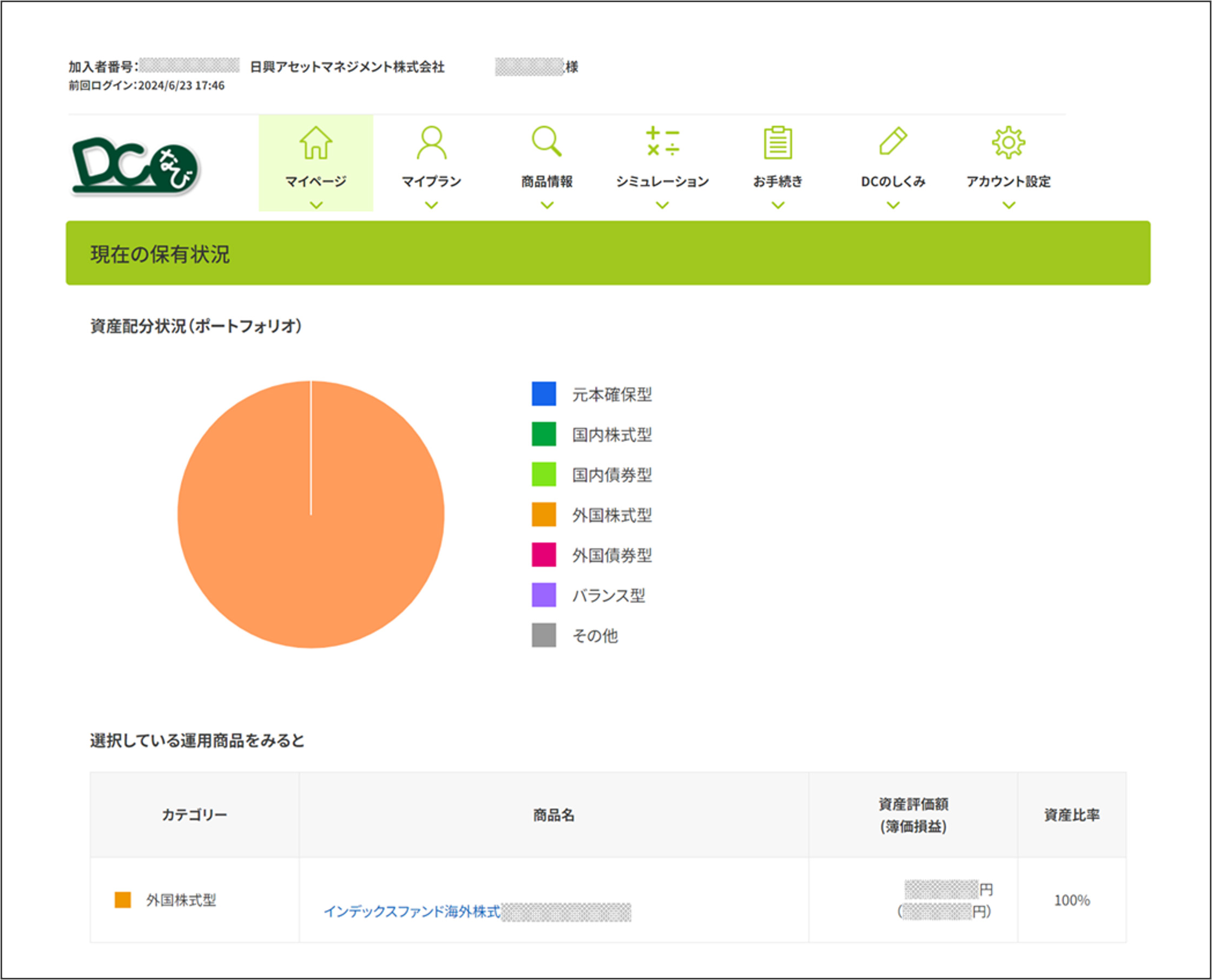This screenshot has height=980, width=1212.
Task: Click the 国内債券型 legend label
Action: coord(612,475)
